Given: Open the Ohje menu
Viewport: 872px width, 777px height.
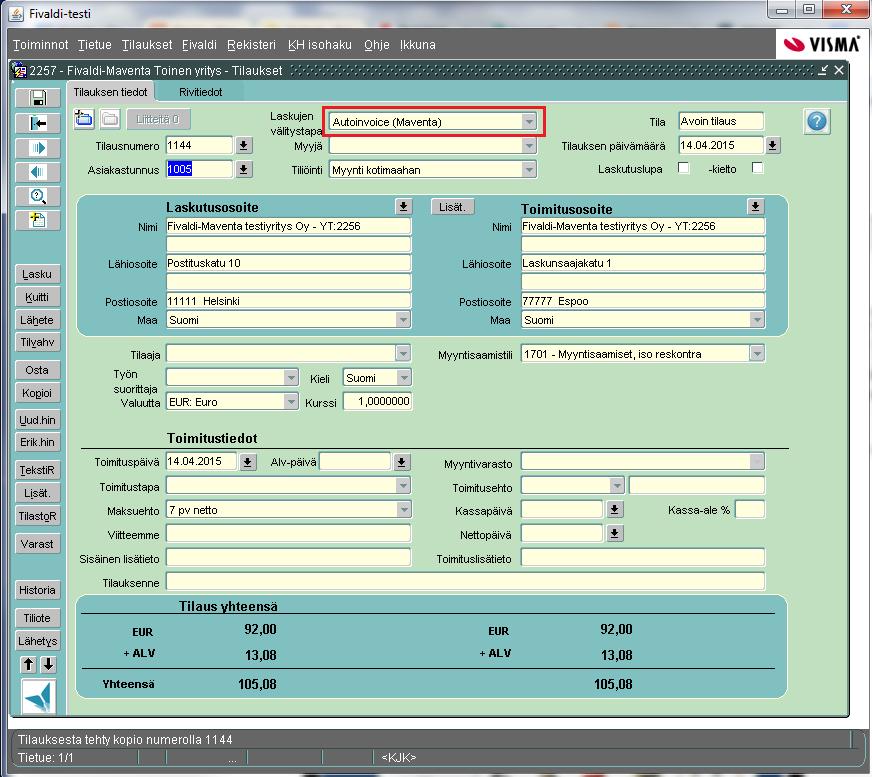Looking at the screenshot, I should [x=376, y=44].
